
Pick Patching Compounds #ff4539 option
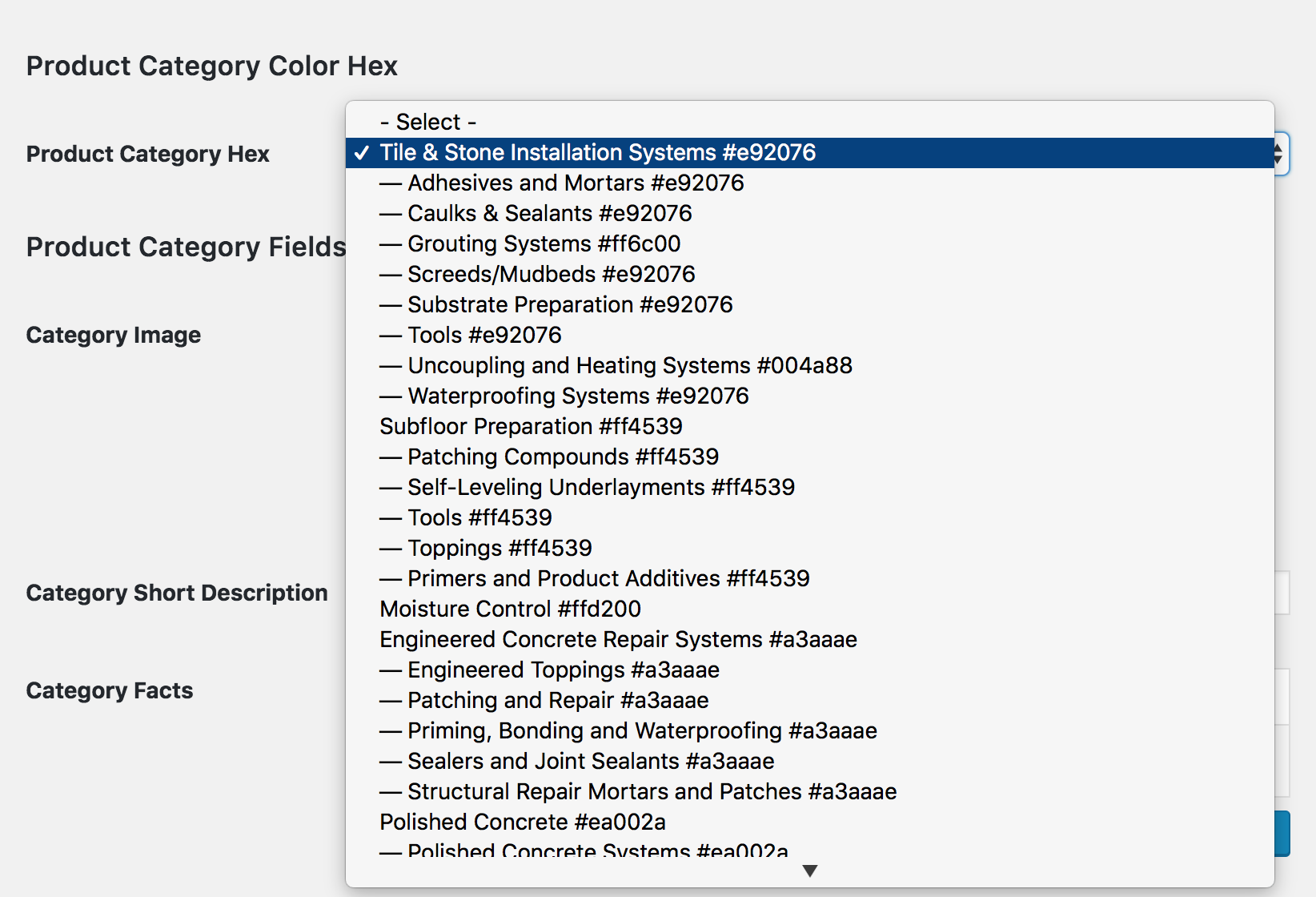(x=809, y=457)
